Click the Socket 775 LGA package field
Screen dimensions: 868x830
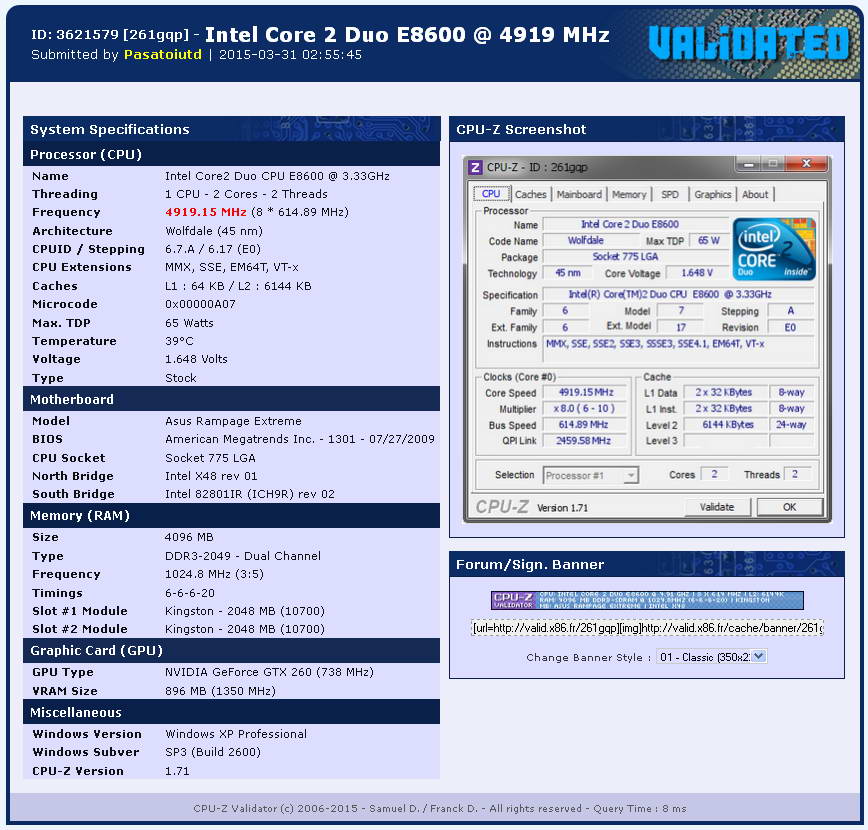point(636,257)
